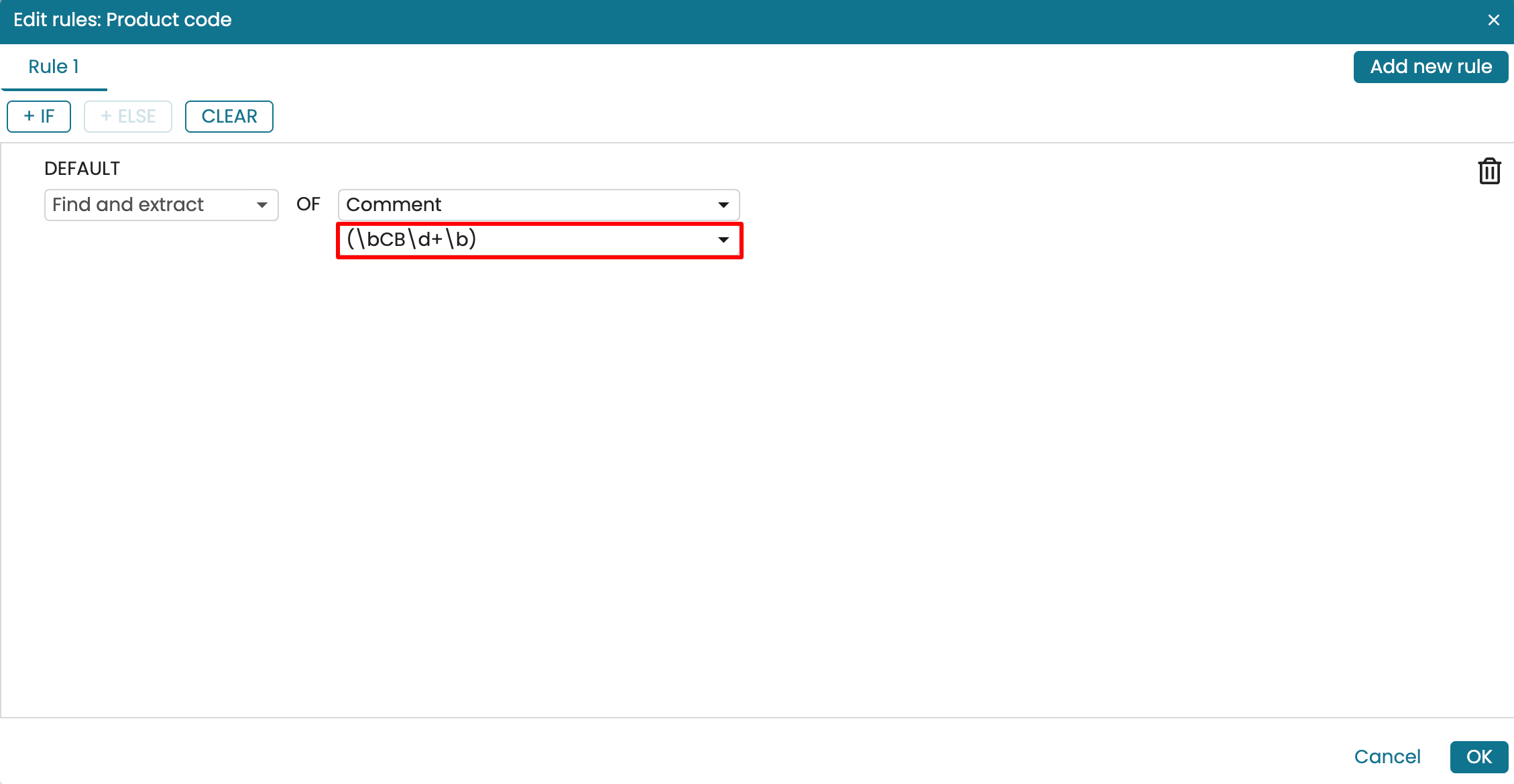Open the Comment field dropdown
The width and height of the screenshot is (1514, 784).
pos(523,205)
